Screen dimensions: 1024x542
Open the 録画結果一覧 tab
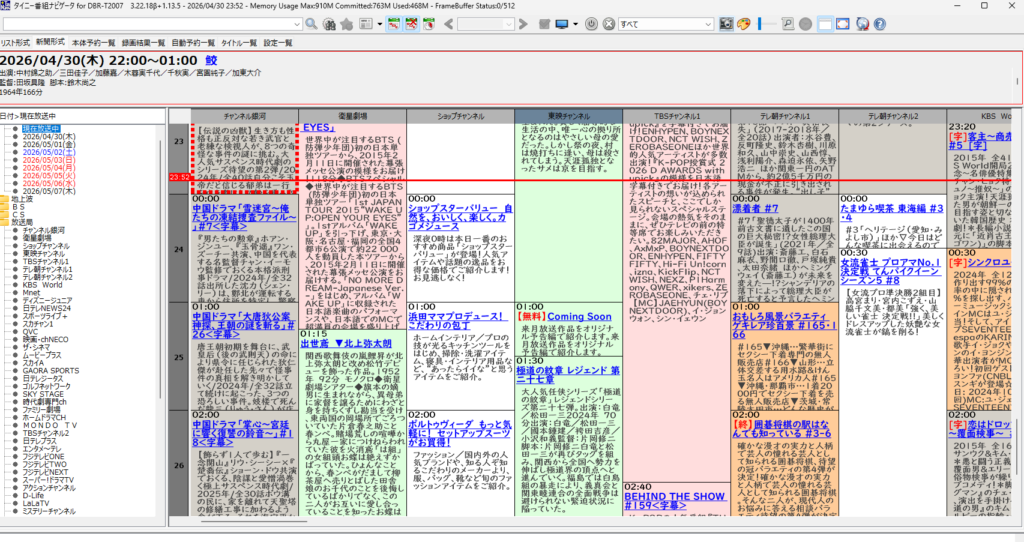144,43
